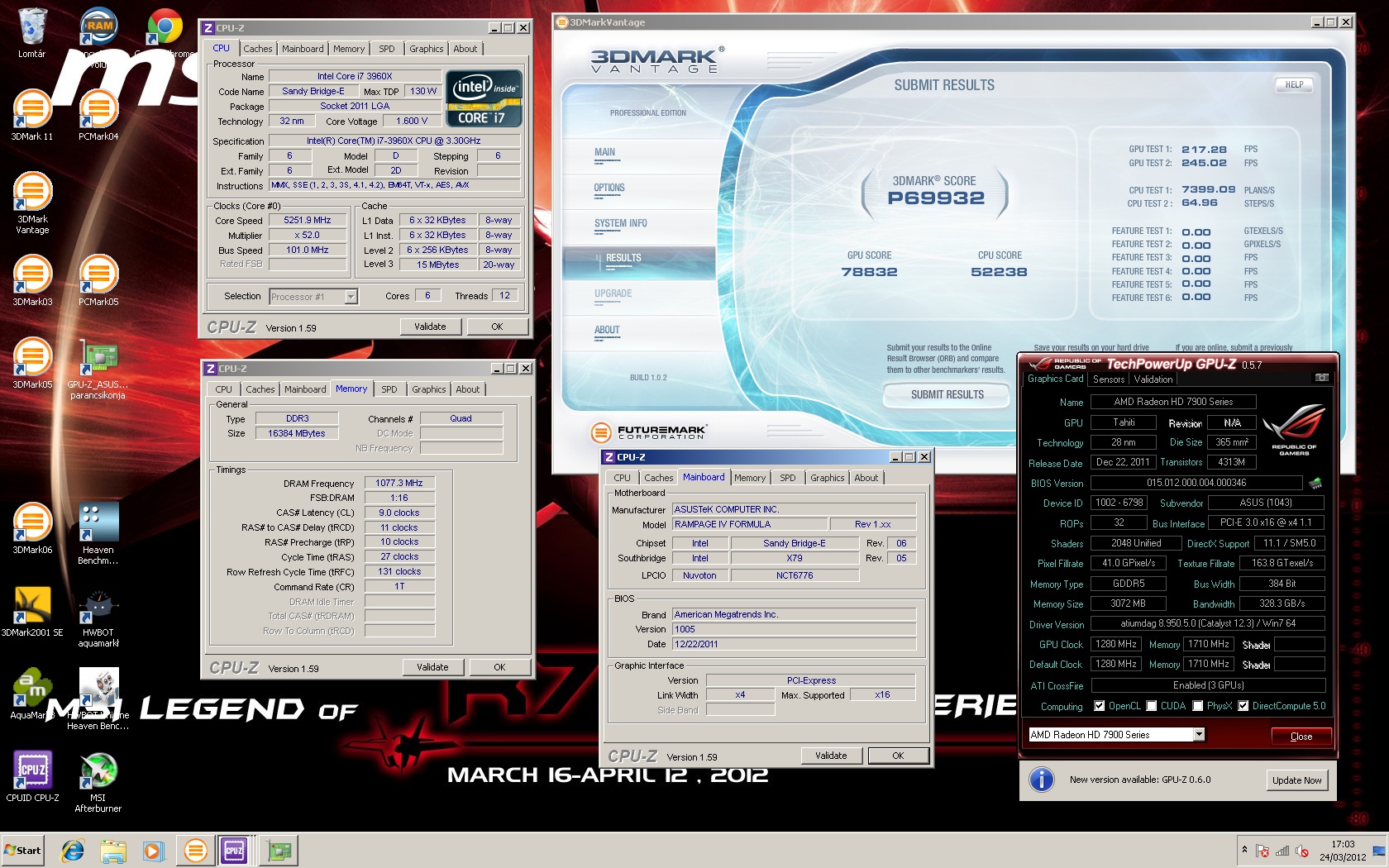Image resolution: width=1389 pixels, height=868 pixels.
Task: Open CPUID CPU-Z desktop icon
Action: [32, 777]
